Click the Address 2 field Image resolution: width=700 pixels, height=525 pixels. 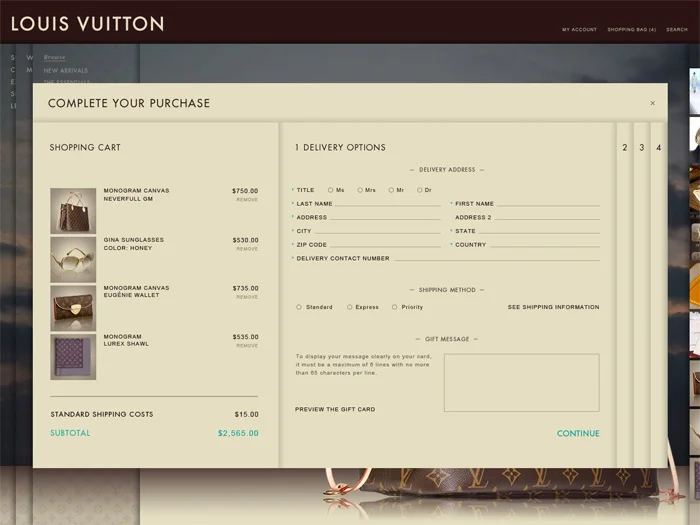547,217
